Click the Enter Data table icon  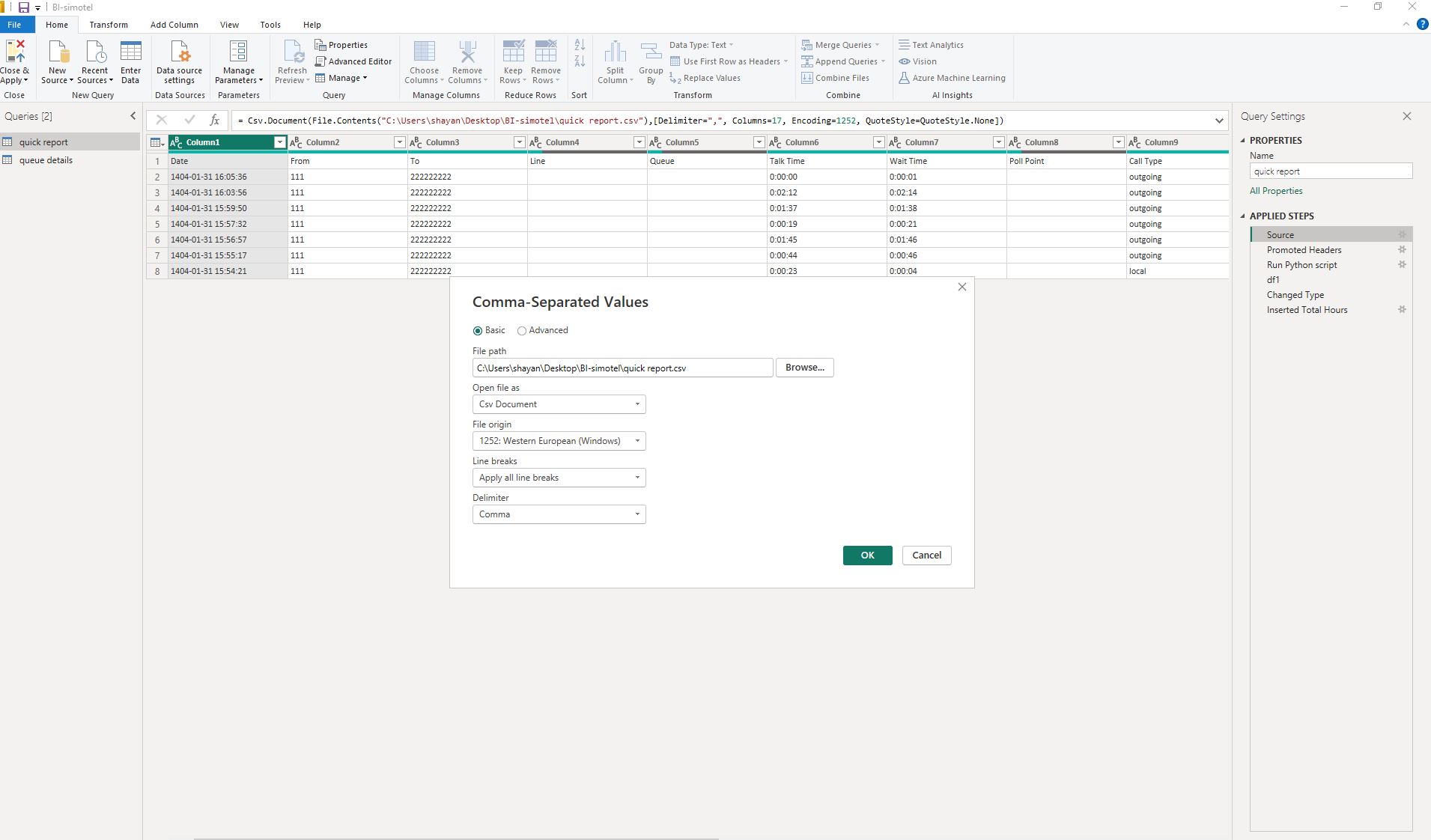pos(130,51)
